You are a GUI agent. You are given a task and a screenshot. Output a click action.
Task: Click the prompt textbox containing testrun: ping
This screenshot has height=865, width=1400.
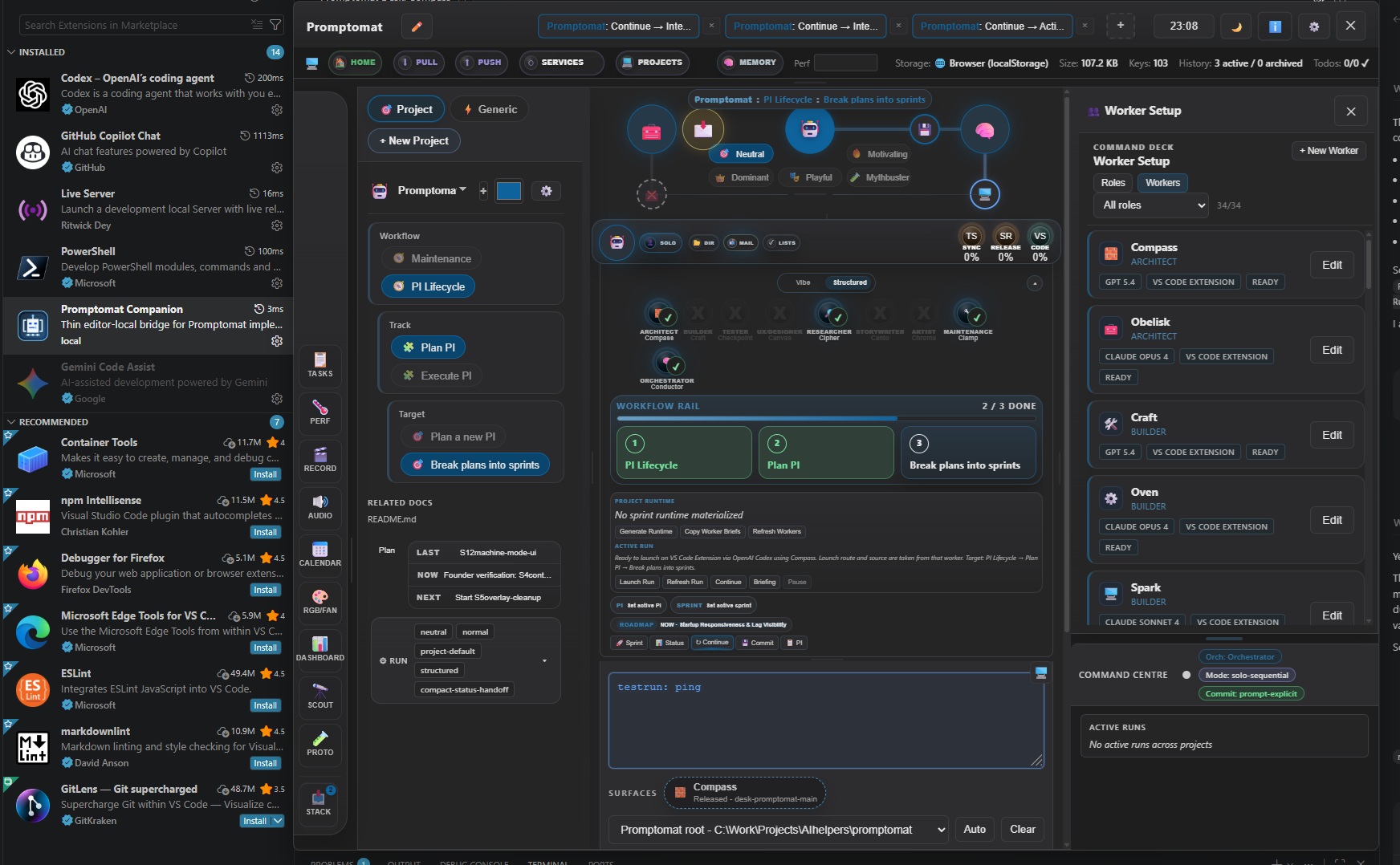coord(826,721)
